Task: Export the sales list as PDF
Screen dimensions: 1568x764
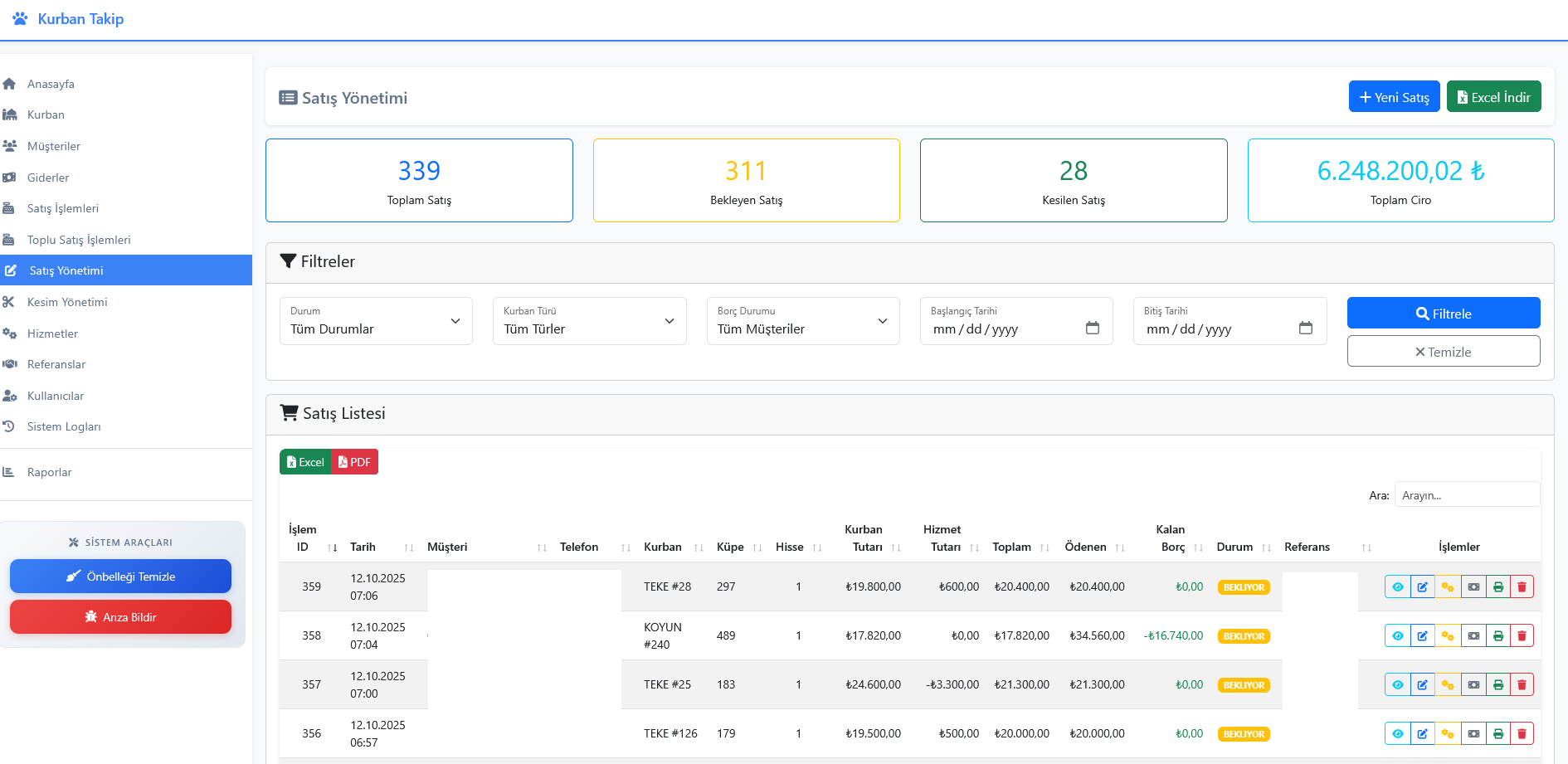Action: (354, 462)
